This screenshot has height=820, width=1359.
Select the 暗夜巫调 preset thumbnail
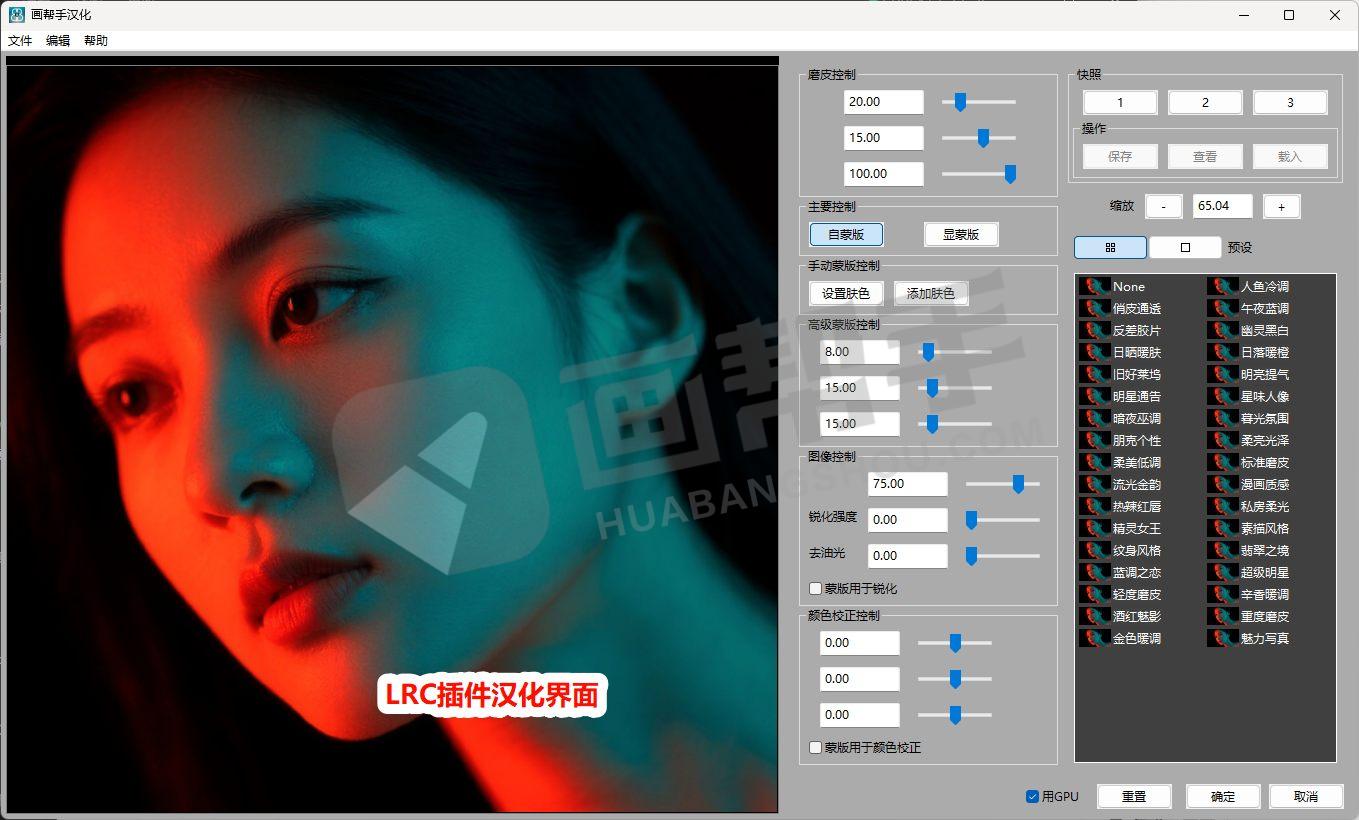1096,418
